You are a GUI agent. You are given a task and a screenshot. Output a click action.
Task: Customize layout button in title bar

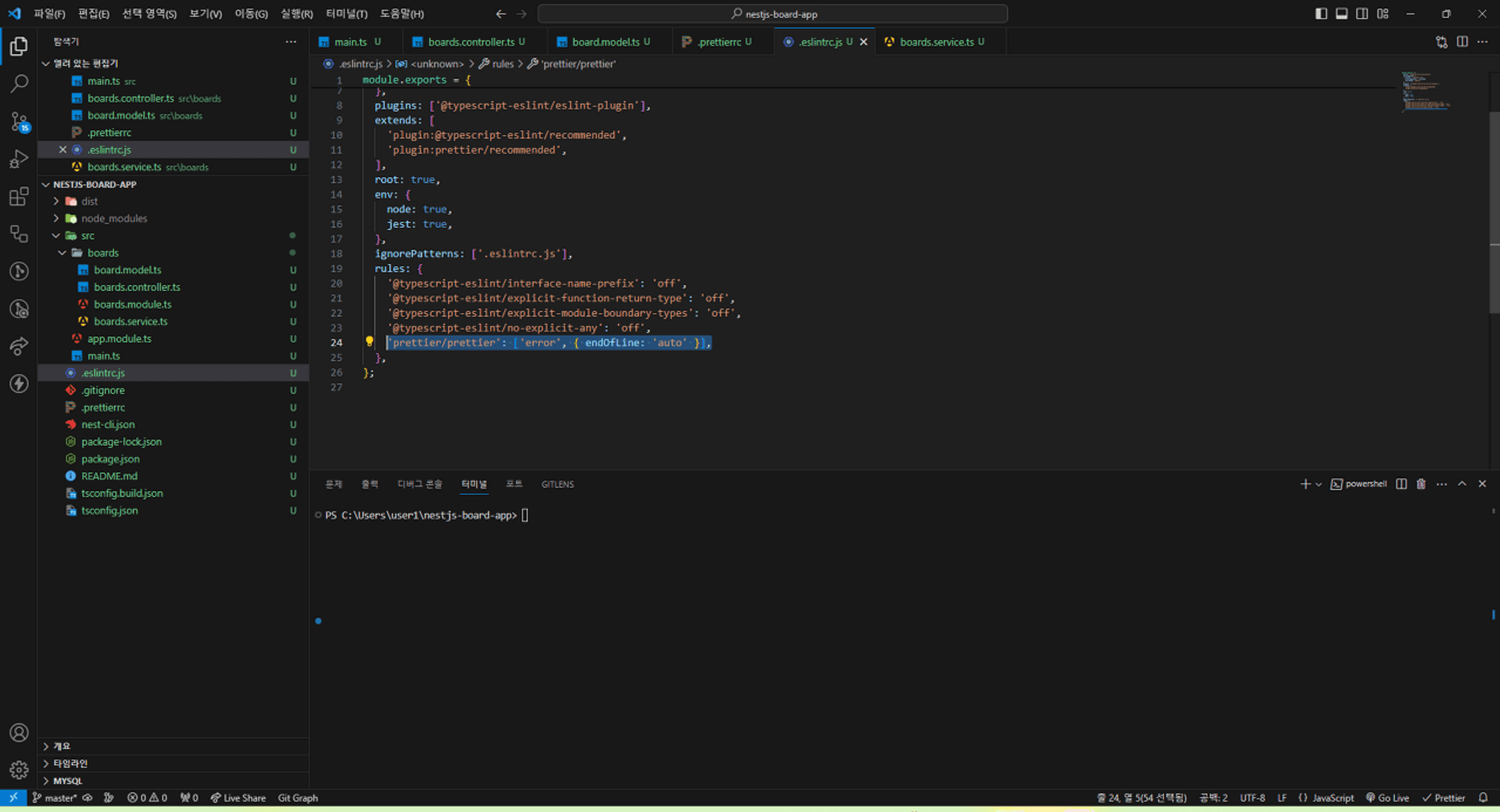1383,13
